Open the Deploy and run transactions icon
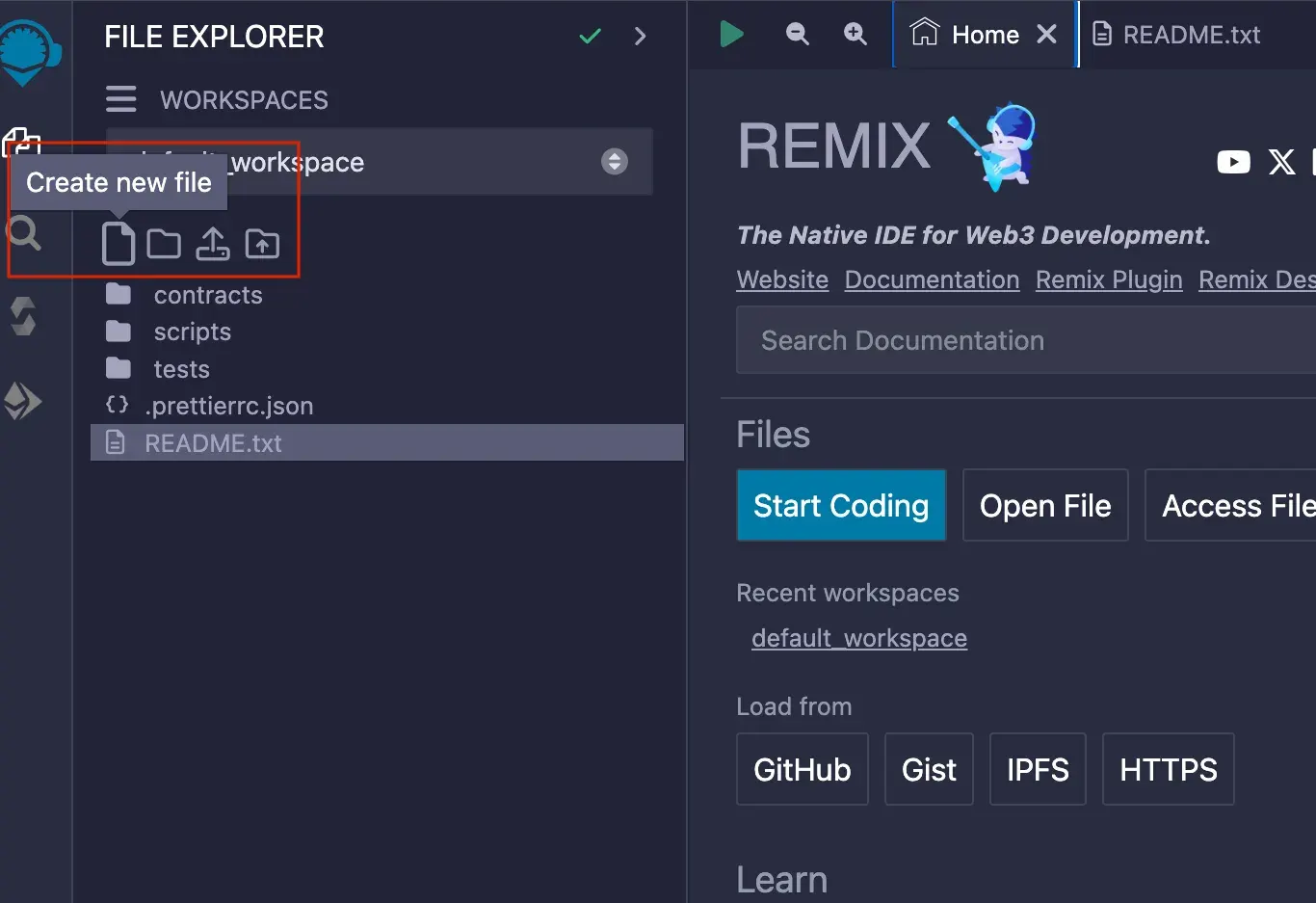 click(x=23, y=401)
